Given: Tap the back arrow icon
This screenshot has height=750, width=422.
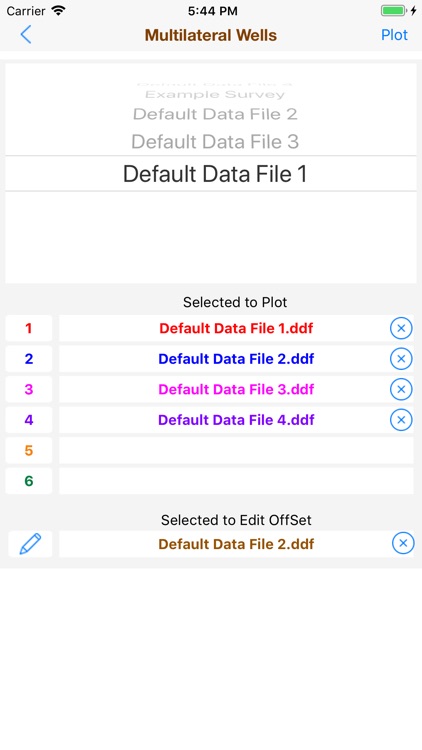Looking at the screenshot, I should (x=26, y=35).
